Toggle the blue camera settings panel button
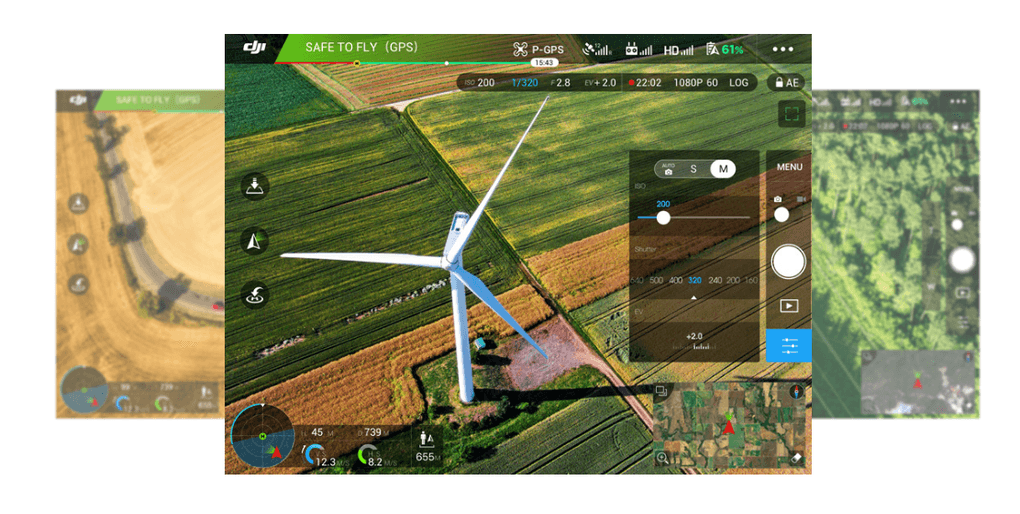This screenshot has height=514, width=1020. (789, 345)
